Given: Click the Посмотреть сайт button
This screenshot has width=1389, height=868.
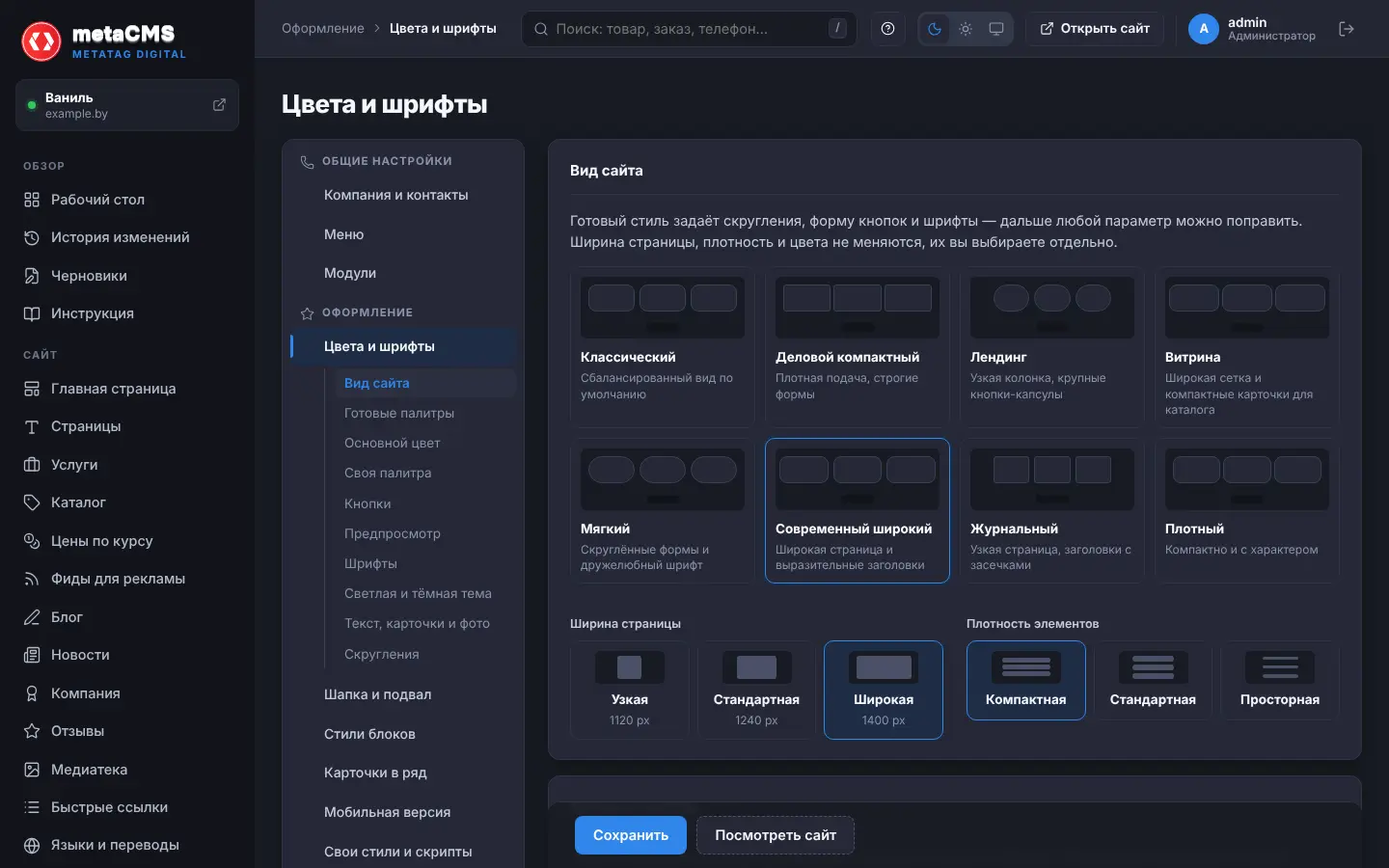Looking at the screenshot, I should click(x=776, y=835).
